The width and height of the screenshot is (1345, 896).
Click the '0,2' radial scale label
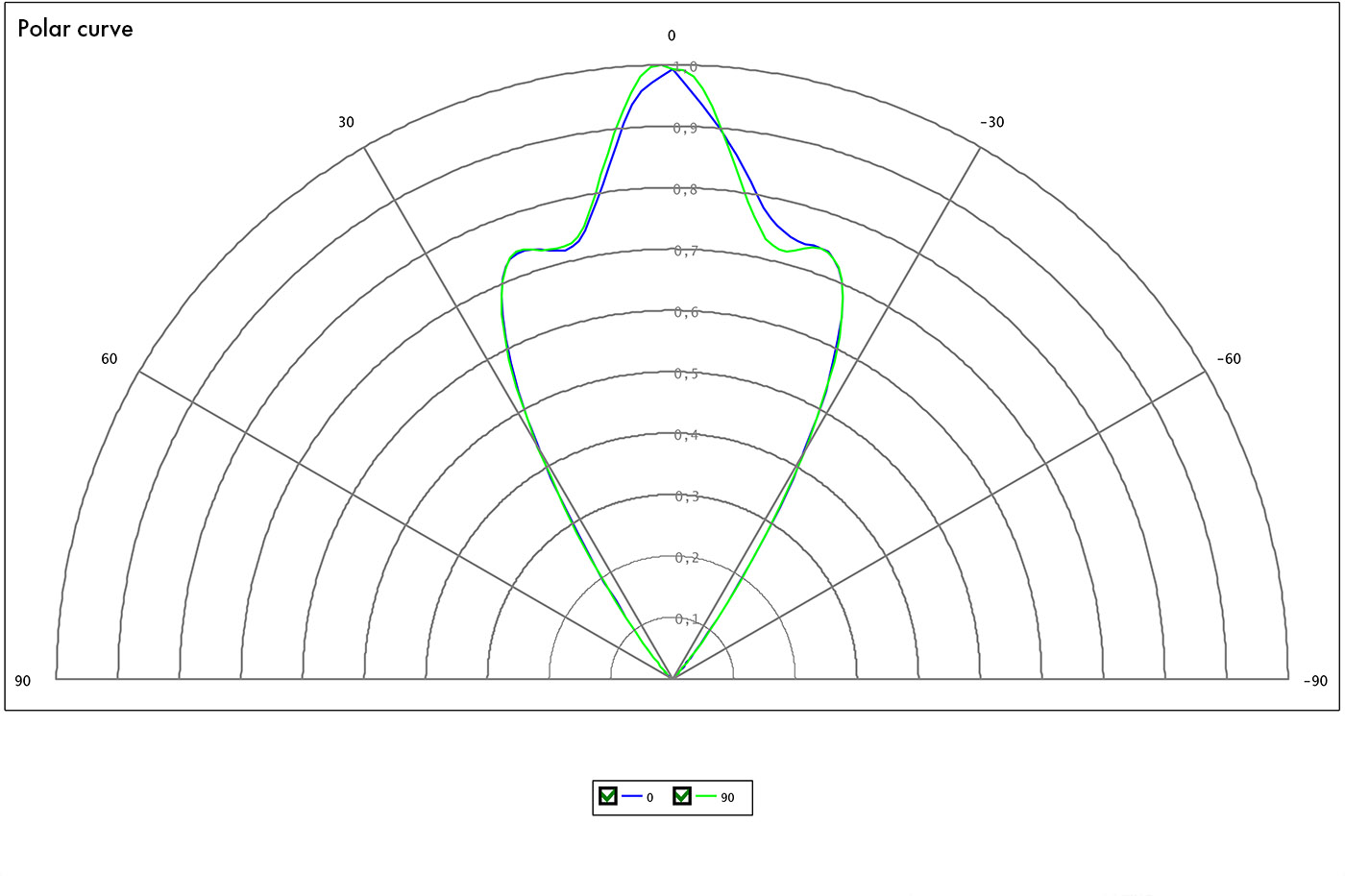[x=686, y=559]
